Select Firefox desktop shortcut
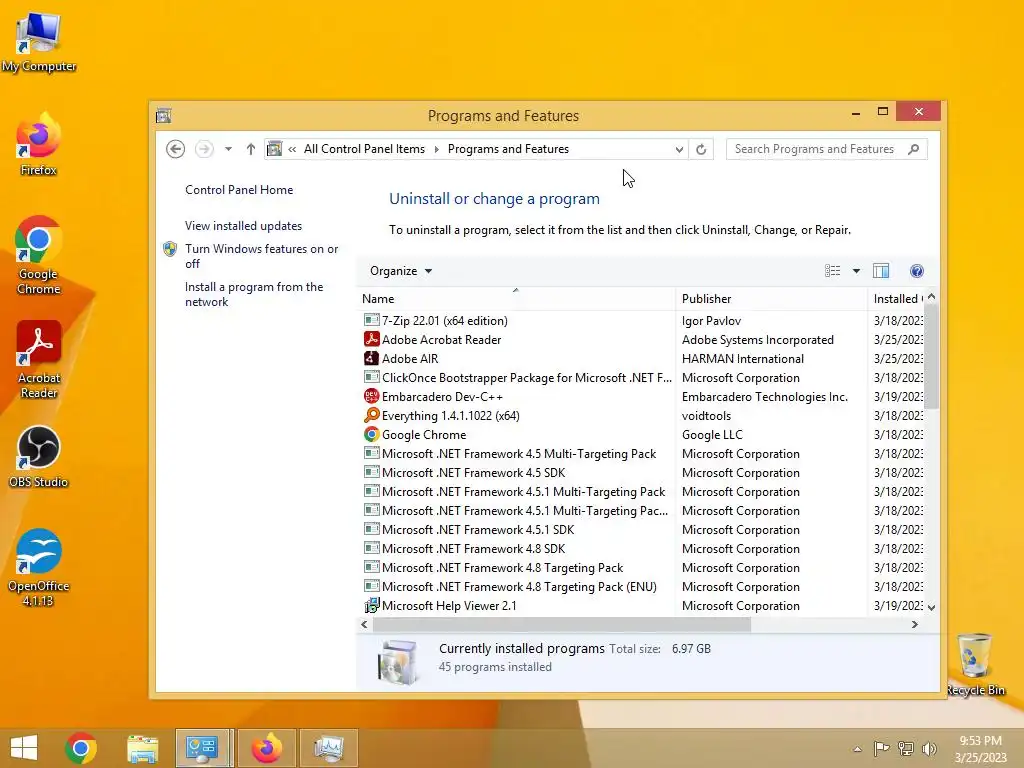1024x768 pixels. (39, 145)
